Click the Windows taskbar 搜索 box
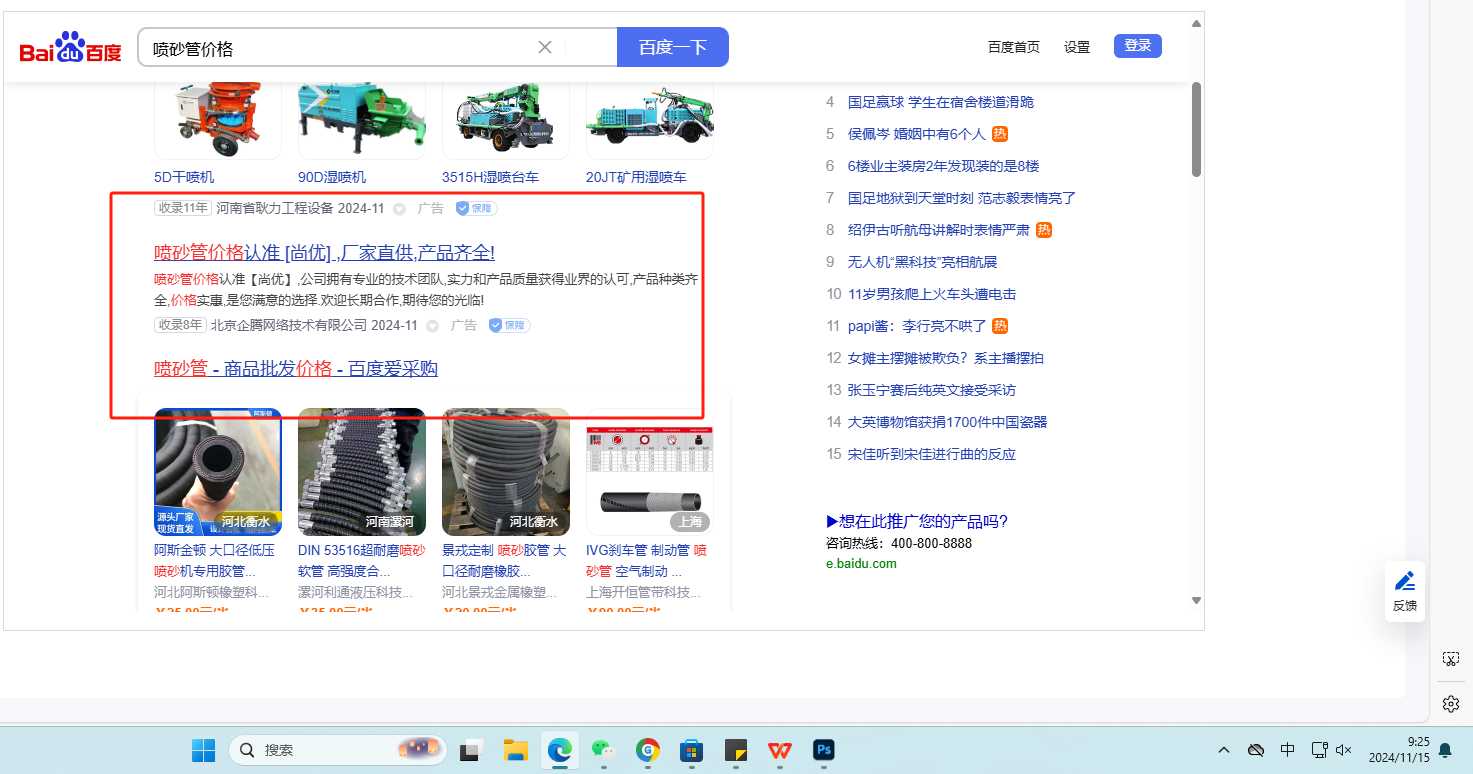 [338, 750]
